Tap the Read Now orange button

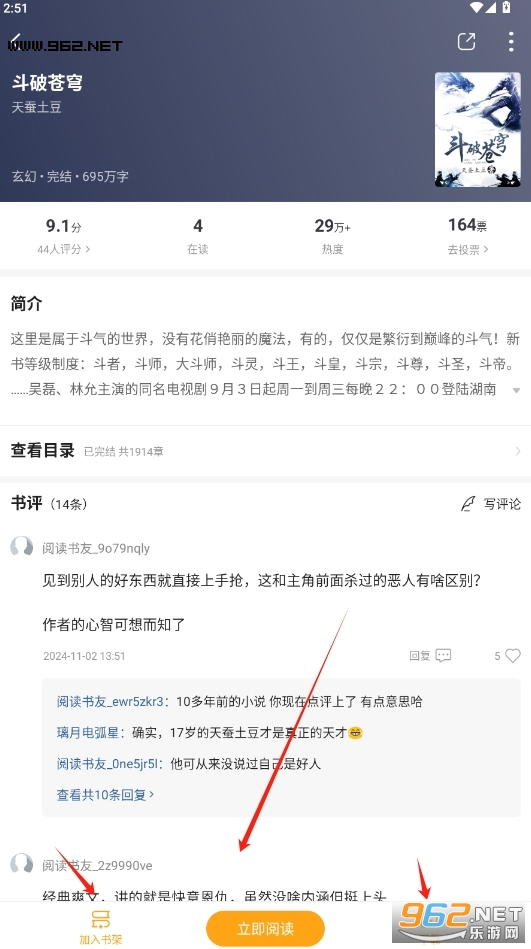click(265, 928)
